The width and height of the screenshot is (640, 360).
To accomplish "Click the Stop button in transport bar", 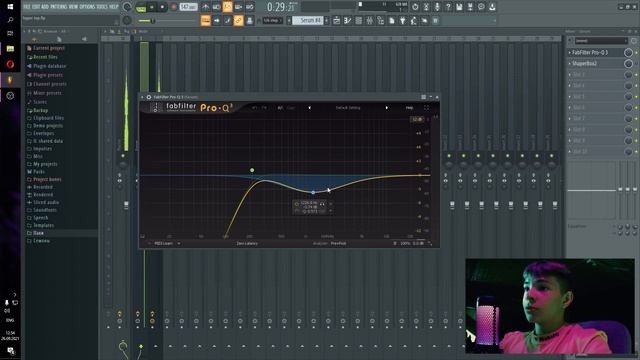I will (162, 7).
